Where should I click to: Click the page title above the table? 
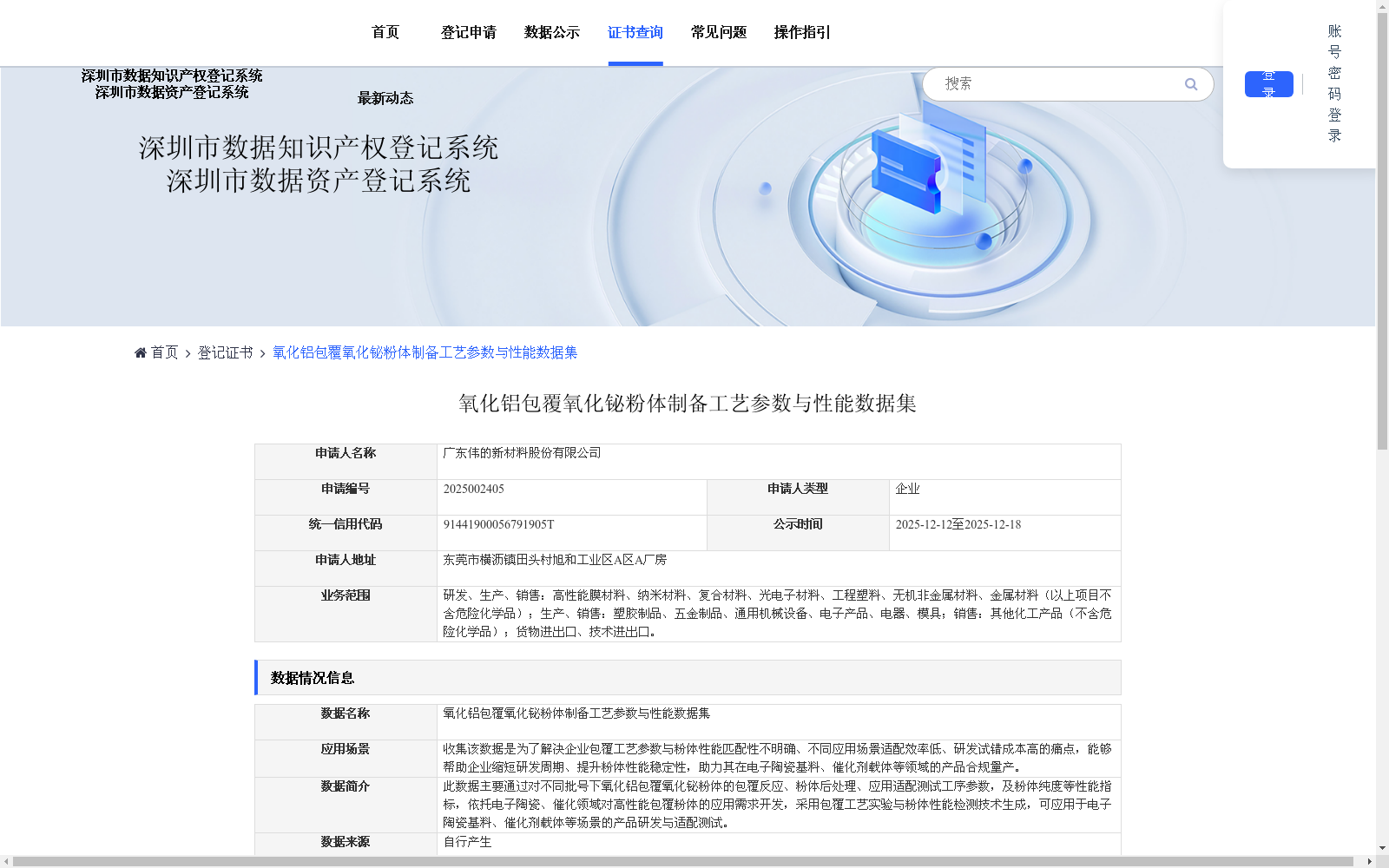coord(688,404)
